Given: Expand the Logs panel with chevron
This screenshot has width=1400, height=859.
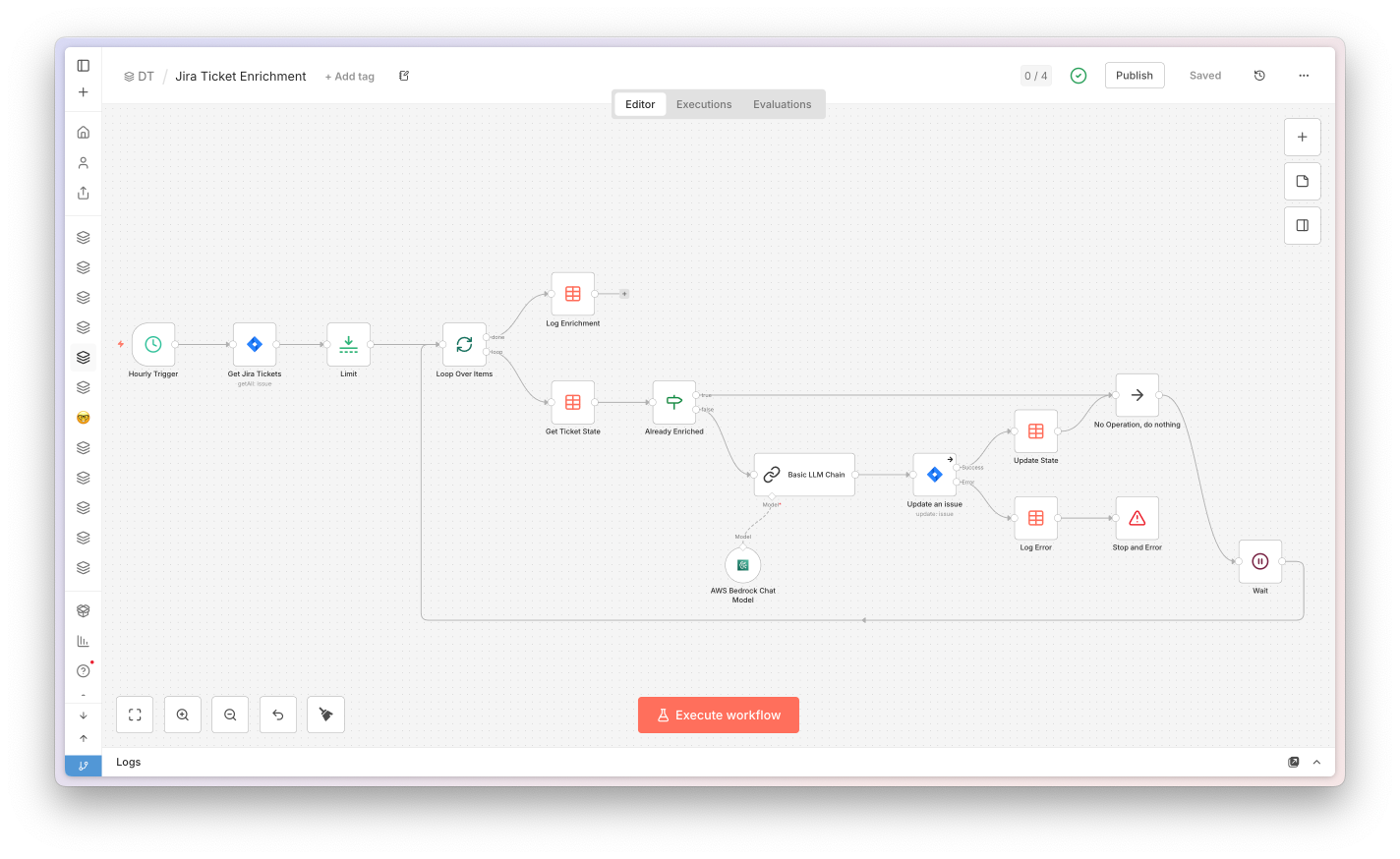Looking at the screenshot, I should click(x=1316, y=763).
